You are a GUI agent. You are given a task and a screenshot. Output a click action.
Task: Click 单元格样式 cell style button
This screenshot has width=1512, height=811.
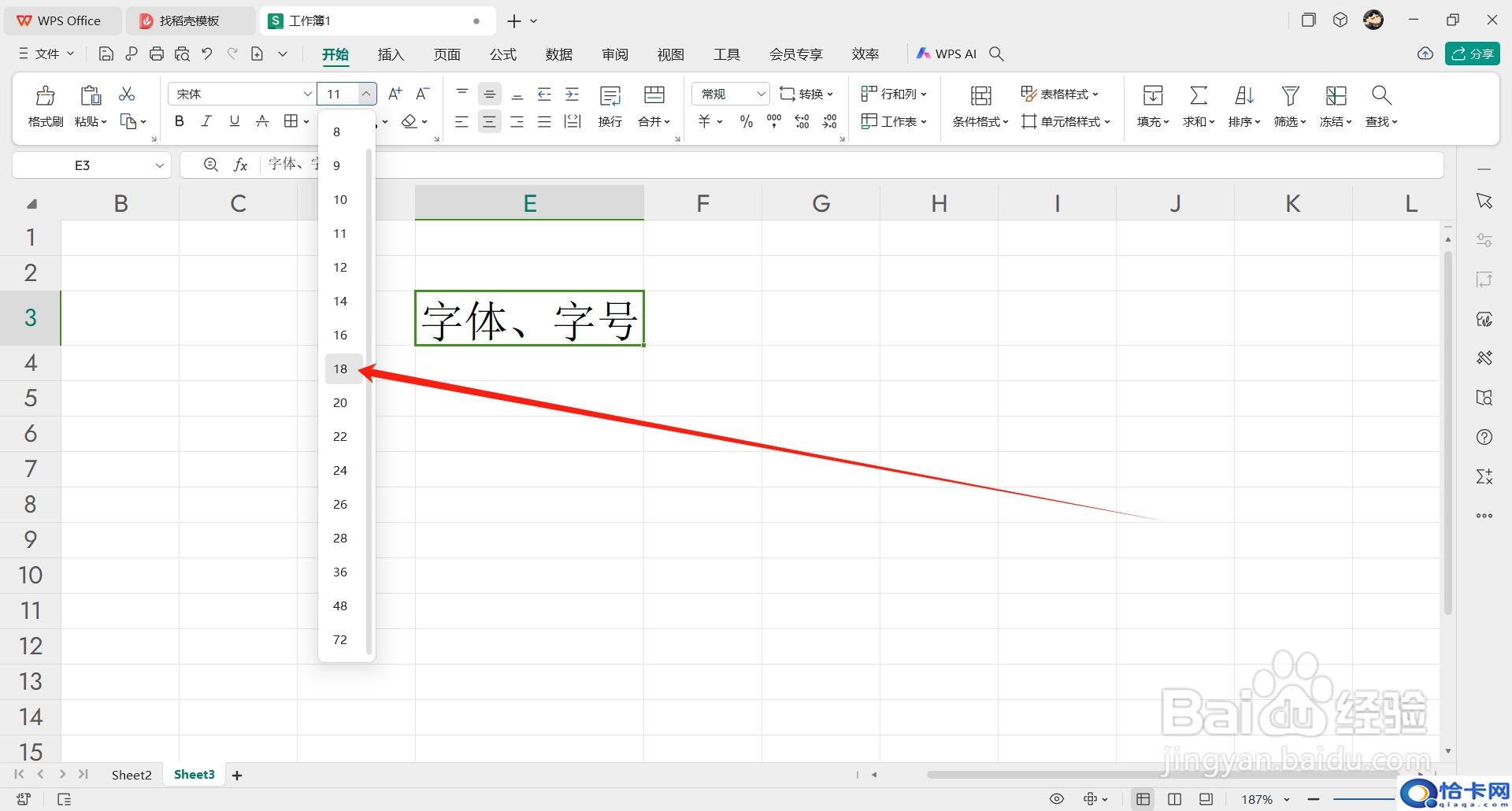pyautogui.click(x=1065, y=121)
